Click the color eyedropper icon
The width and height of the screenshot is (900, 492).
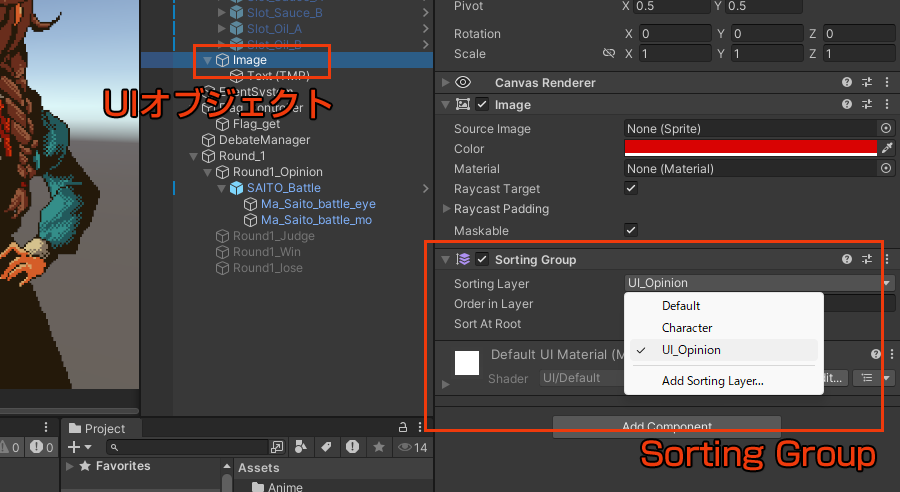(x=885, y=148)
